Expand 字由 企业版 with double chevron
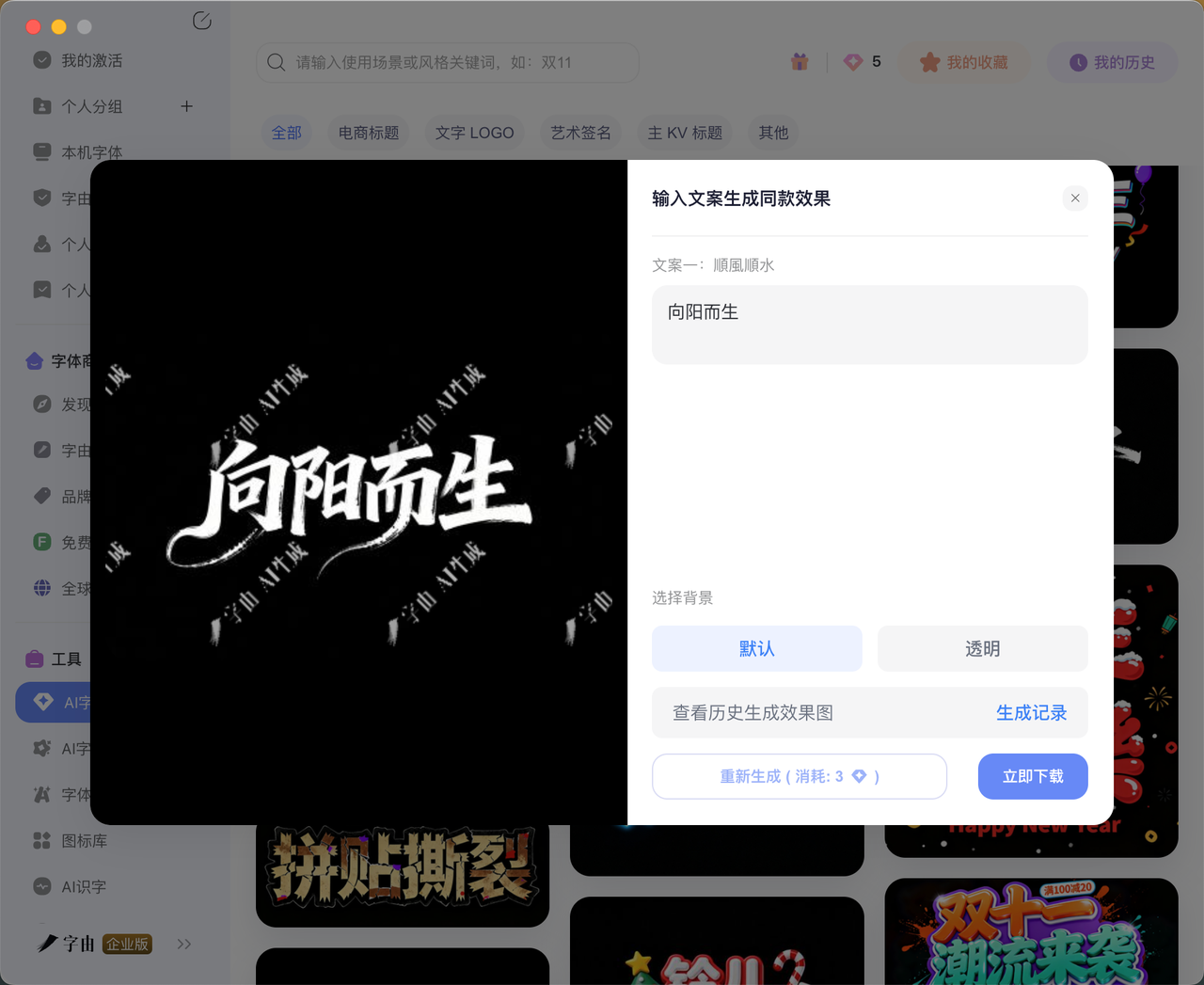The image size is (1204, 985). point(184,944)
